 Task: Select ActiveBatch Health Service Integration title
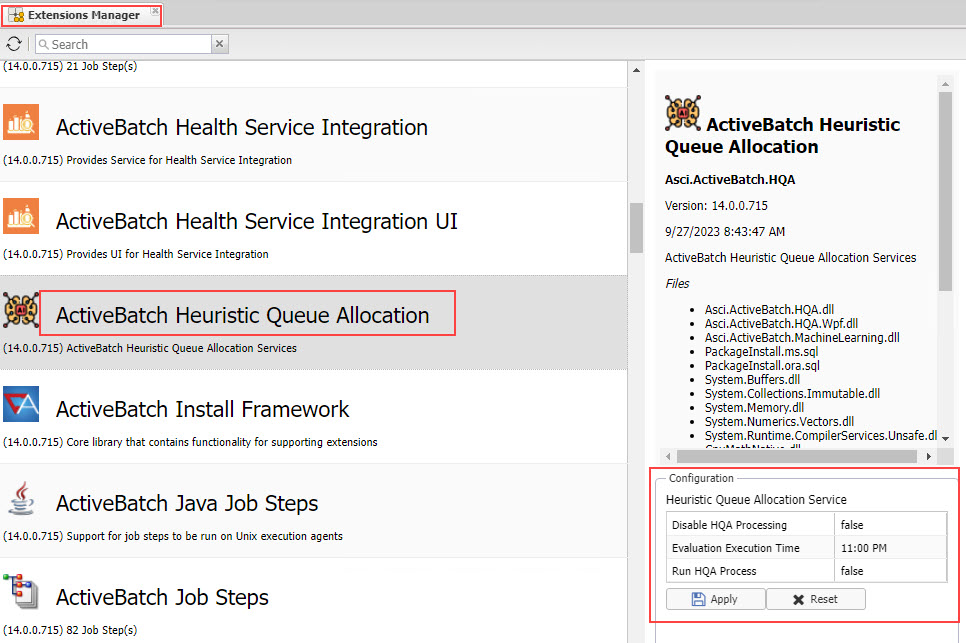click(x=242, y=127)
